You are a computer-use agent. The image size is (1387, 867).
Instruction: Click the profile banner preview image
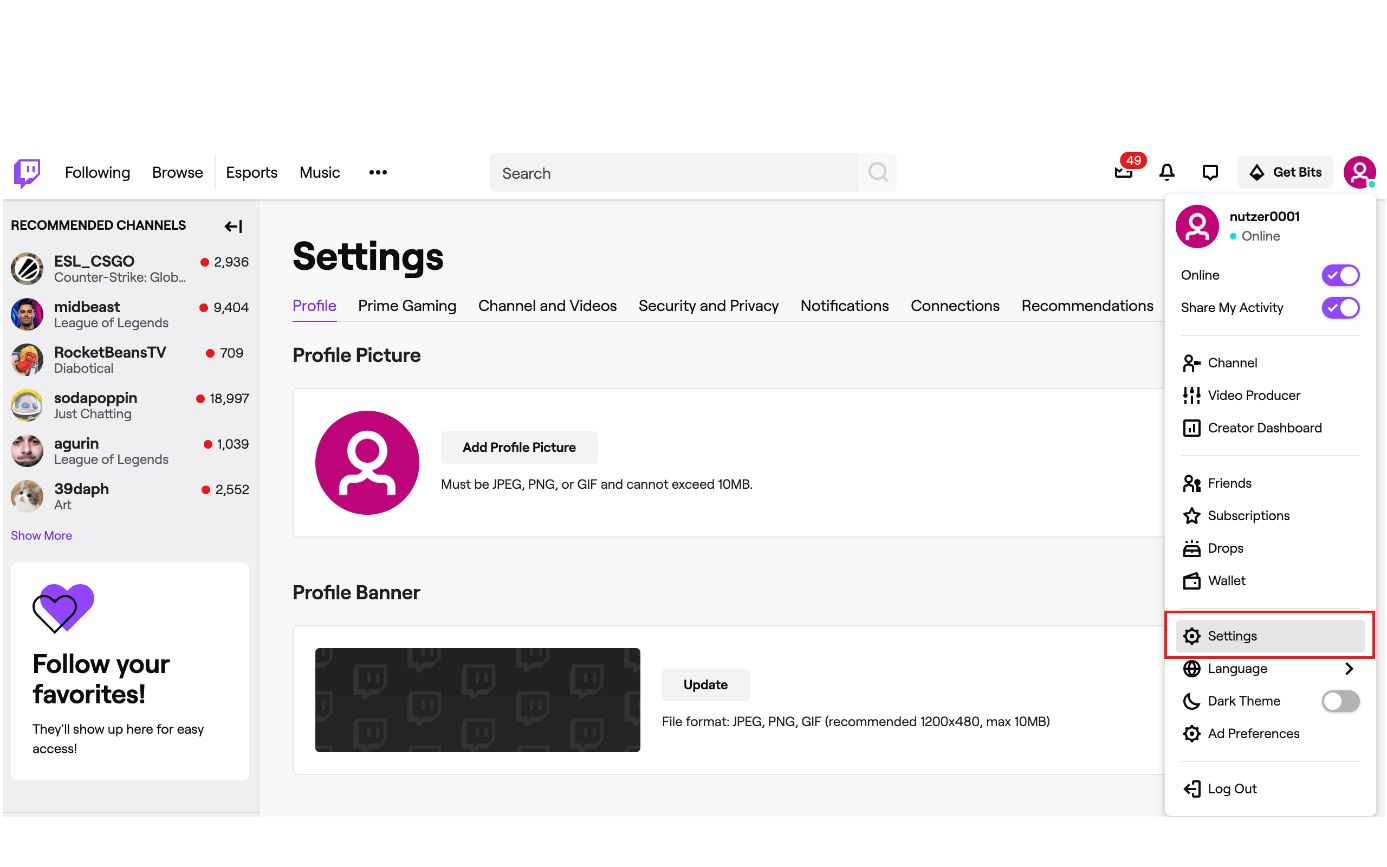pos(478,700)
